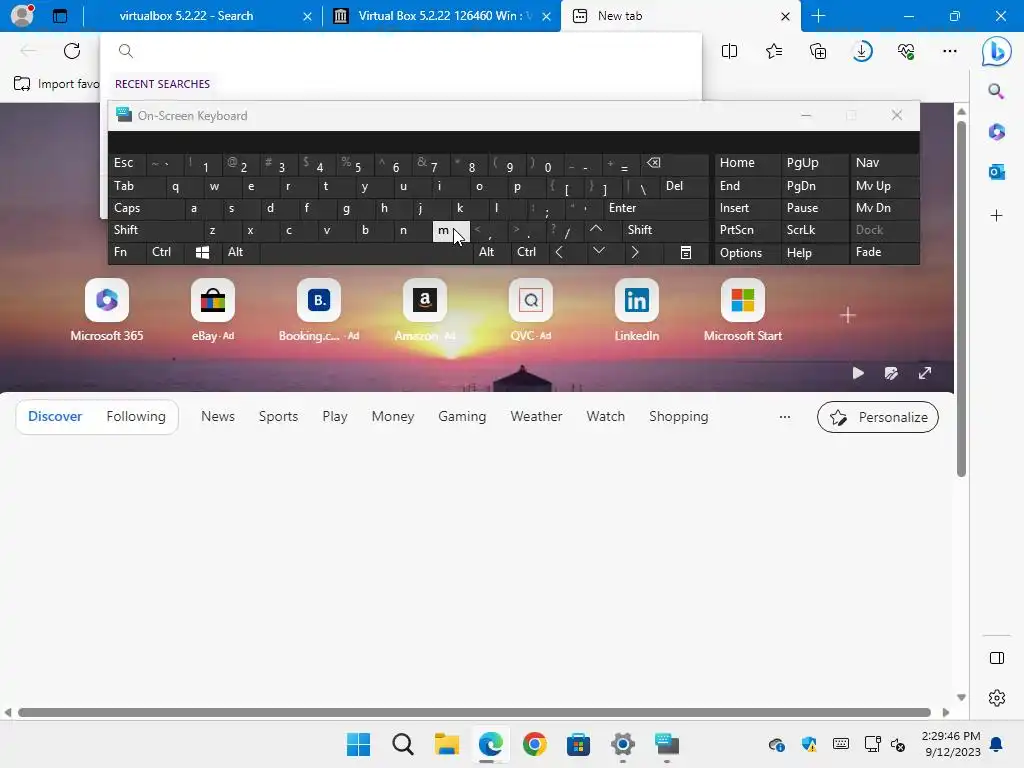Switch to Virtual Box 5.2.22 126460 Win tab
1024x768 pixels.
click(441, 16)
